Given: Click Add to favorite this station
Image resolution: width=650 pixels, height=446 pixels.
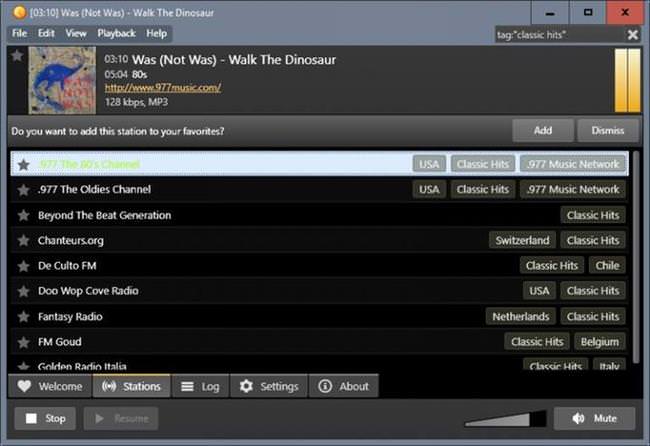Looking at the screenshot, I should [543, 131].
